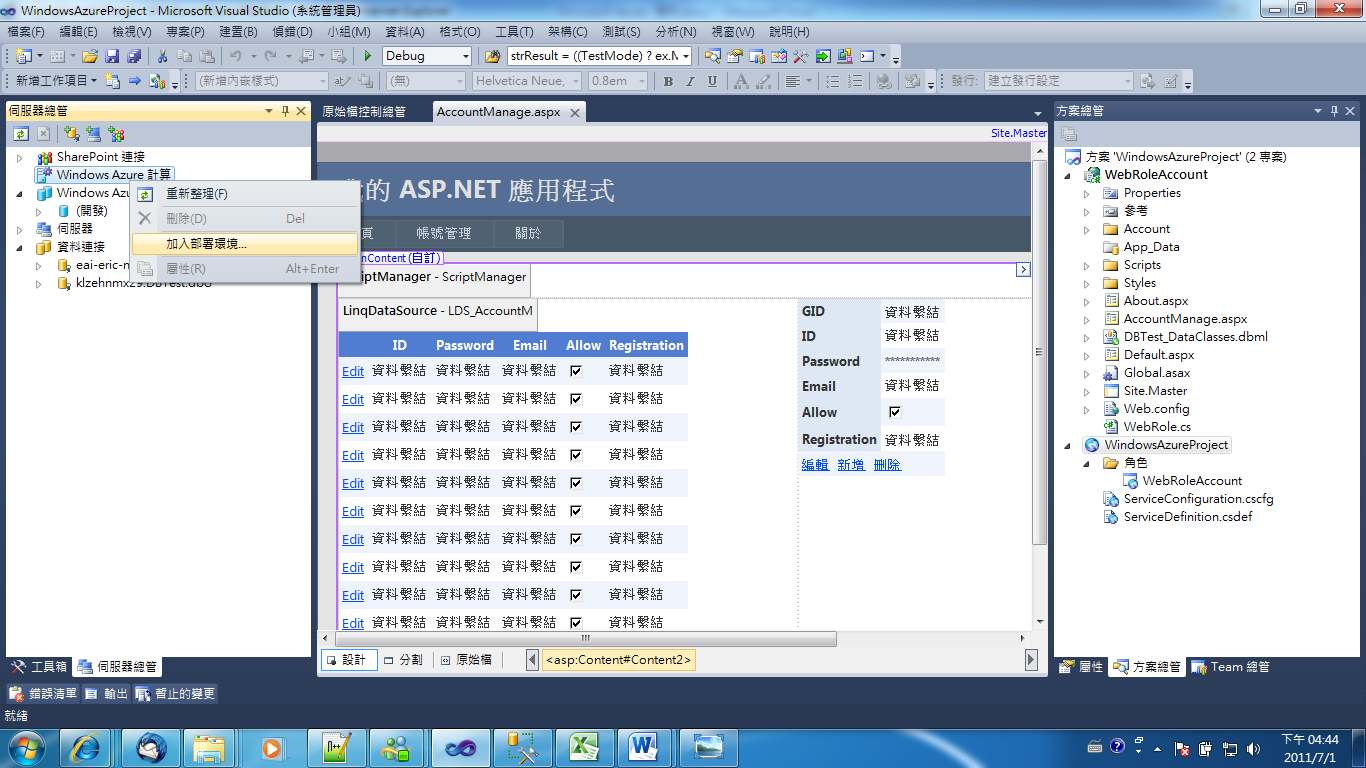The width and height of the screenshot is (1366, 768).
Task: Expand the Scripts folder node
Action: coord(1087,265)
